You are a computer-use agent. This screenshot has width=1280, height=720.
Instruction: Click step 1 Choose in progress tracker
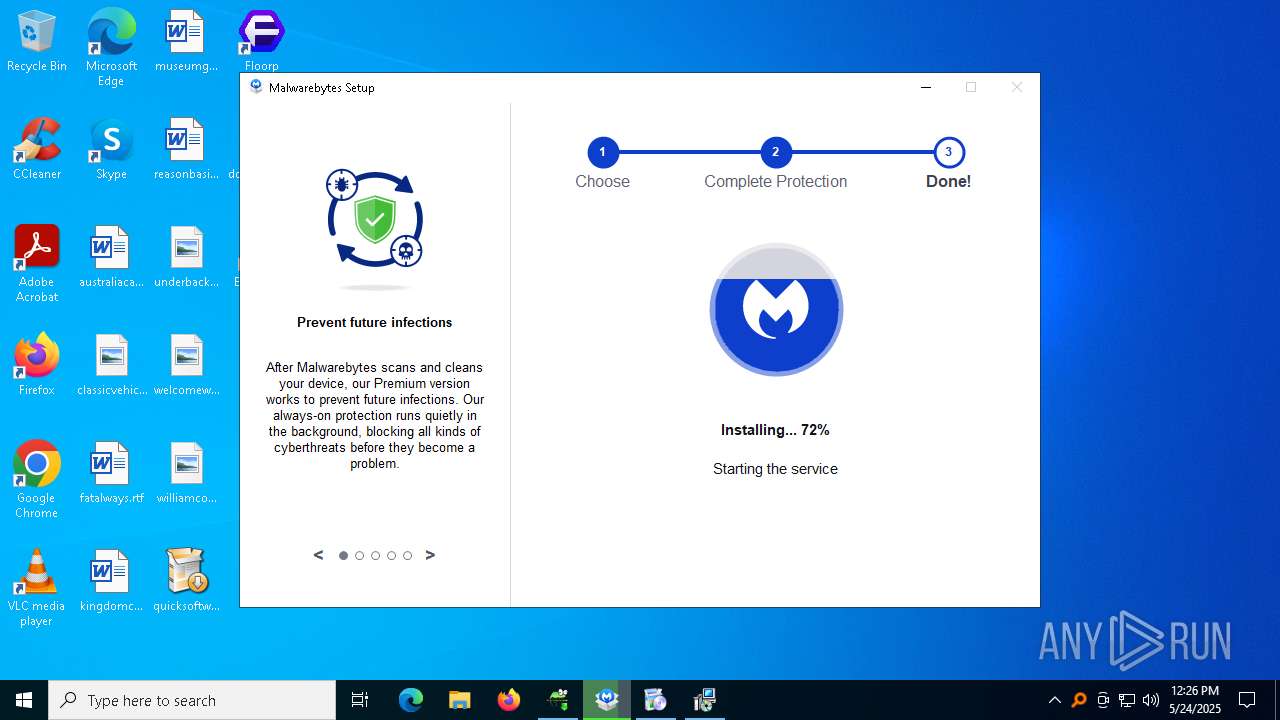coord(602,152)
